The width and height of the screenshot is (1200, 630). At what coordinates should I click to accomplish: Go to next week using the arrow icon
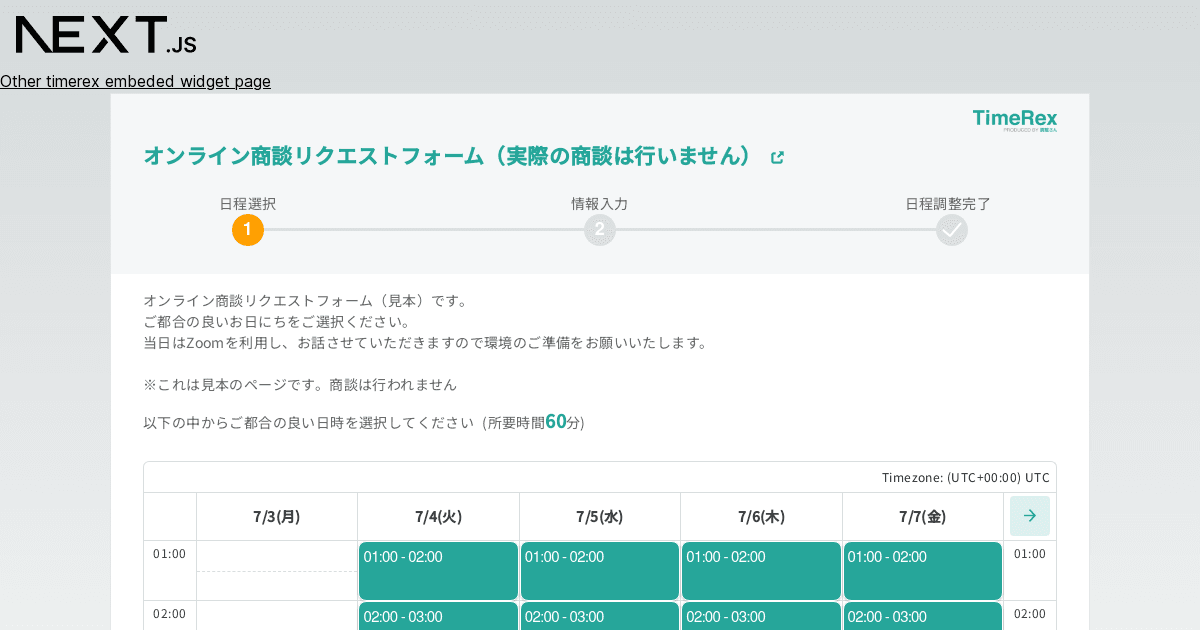(1029, 515)
